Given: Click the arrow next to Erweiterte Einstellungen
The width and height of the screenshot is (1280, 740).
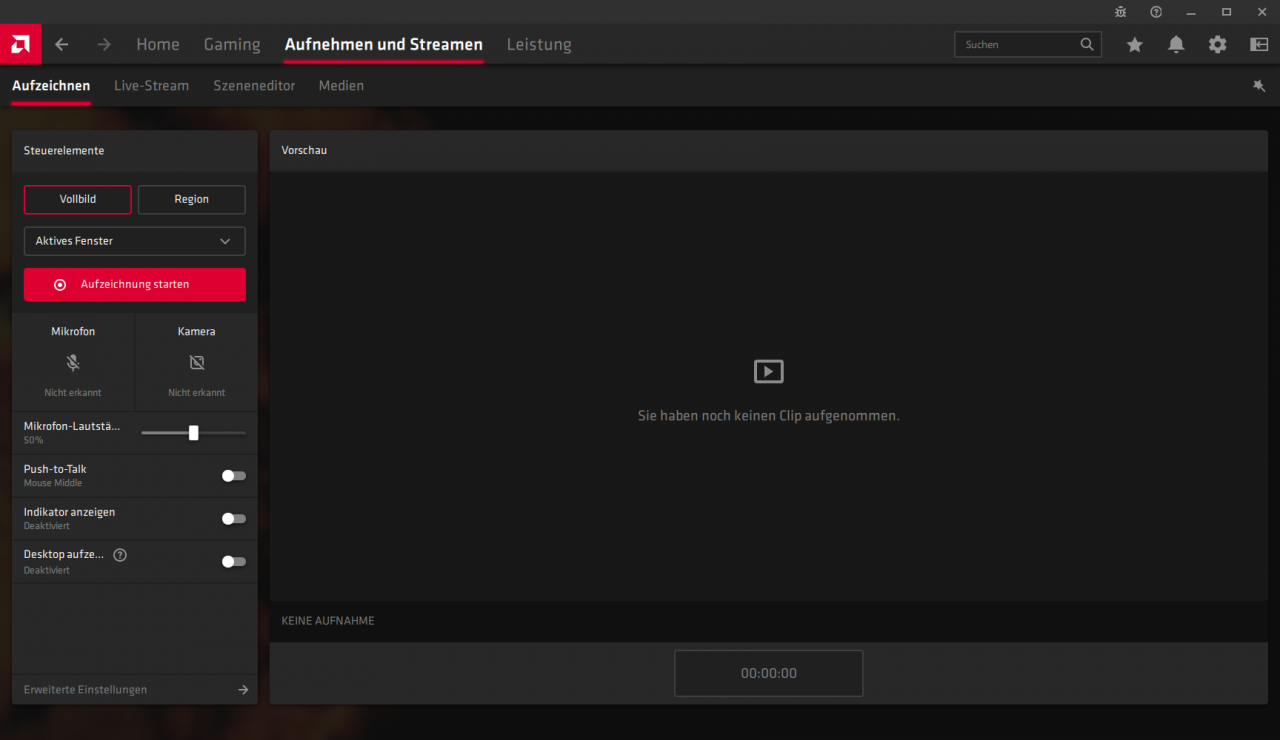Looking at the screenshot, I should pos(243,689).
